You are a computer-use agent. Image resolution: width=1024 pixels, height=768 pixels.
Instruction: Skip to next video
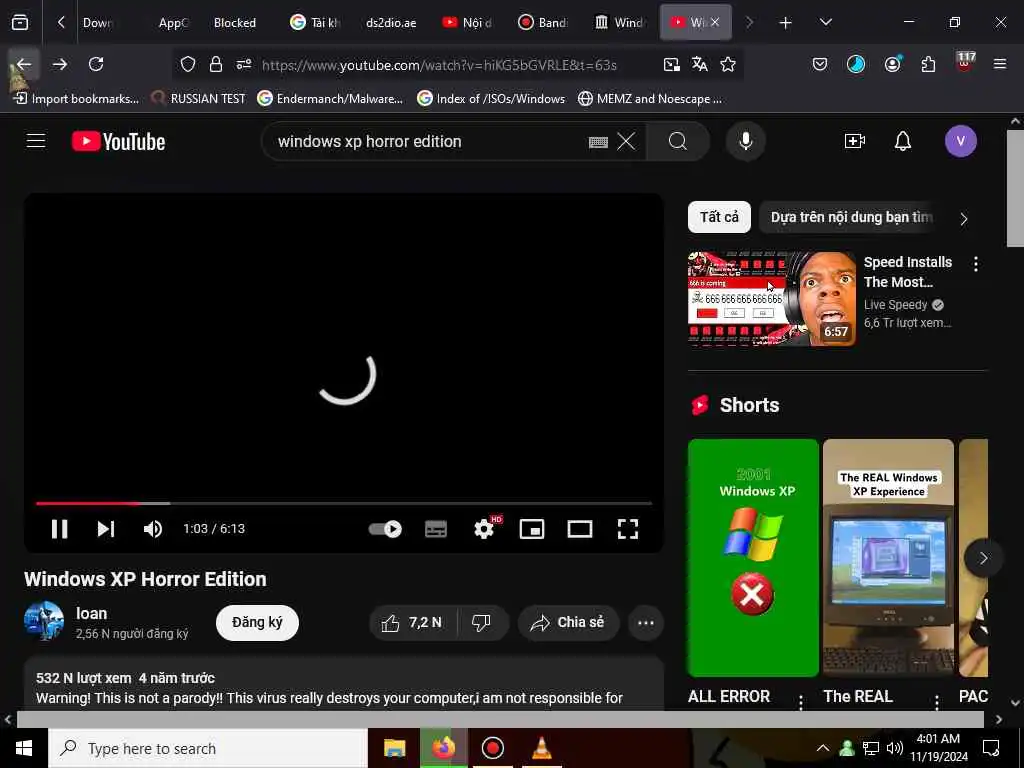pyautogui.click(x=106, y=528)
